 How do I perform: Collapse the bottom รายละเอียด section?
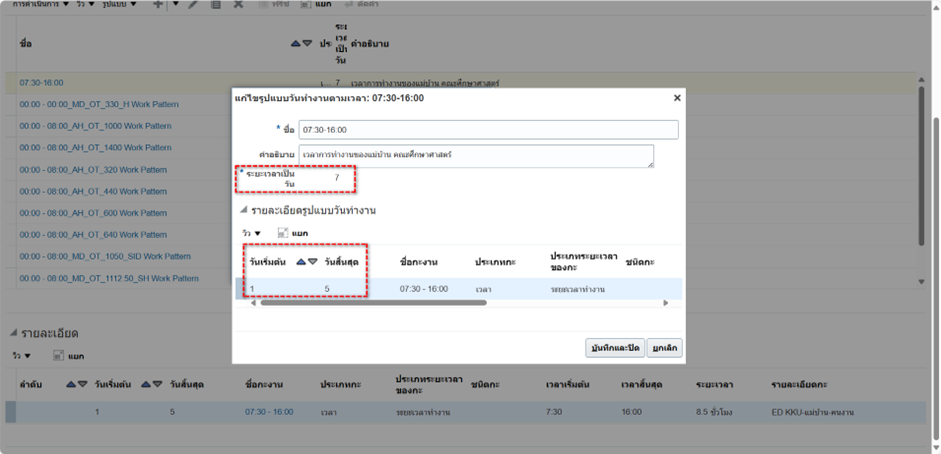click(x=13, y=333)
